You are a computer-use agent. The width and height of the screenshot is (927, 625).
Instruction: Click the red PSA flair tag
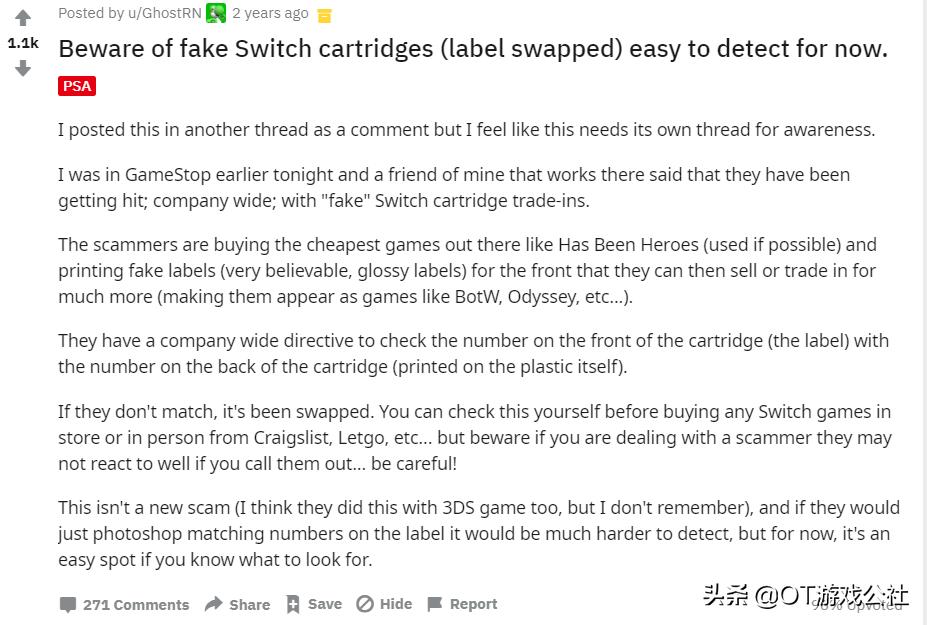pyautogui.click(x=76, y=86)
